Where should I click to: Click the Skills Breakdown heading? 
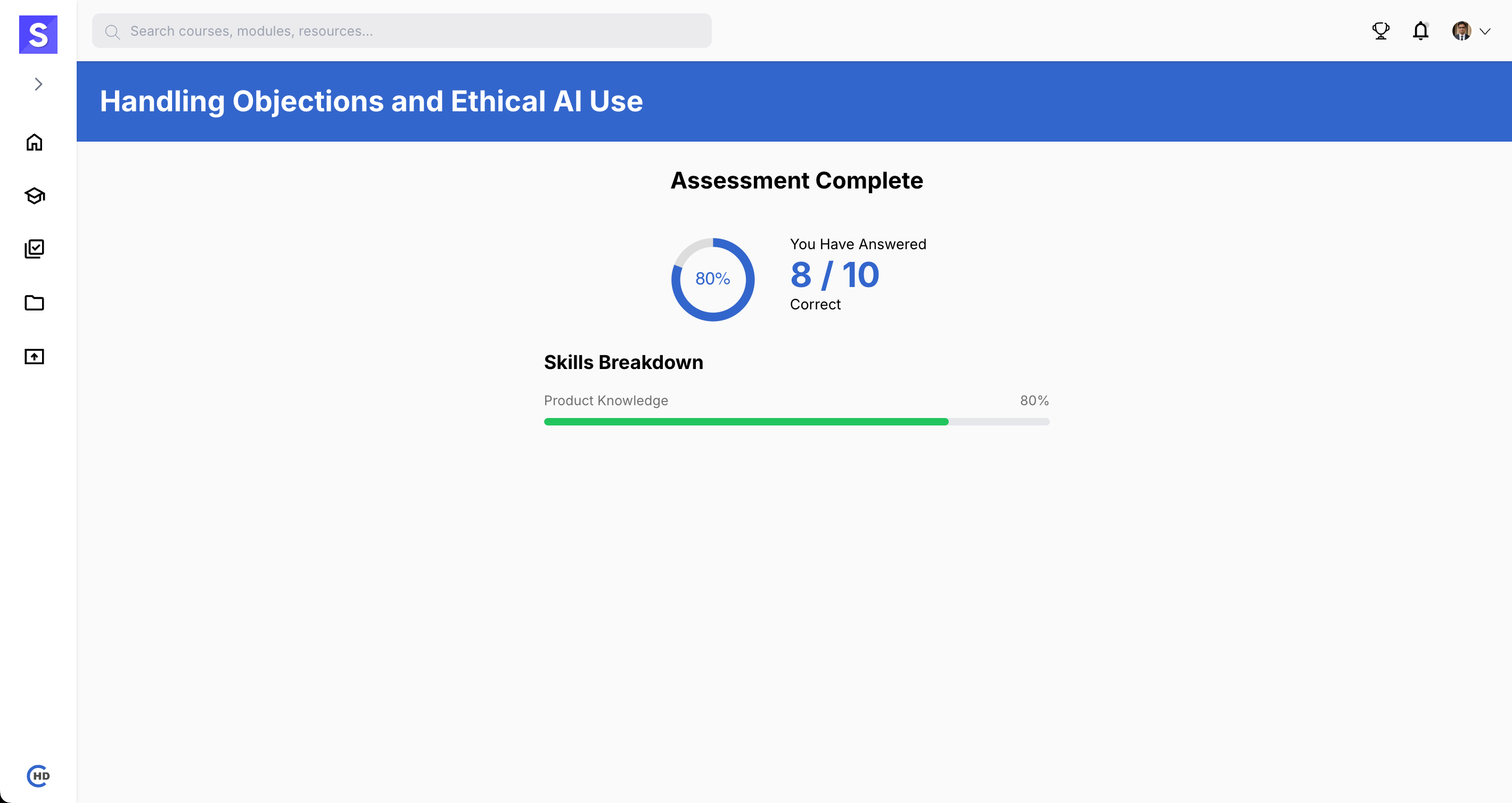tap(623, 362)
